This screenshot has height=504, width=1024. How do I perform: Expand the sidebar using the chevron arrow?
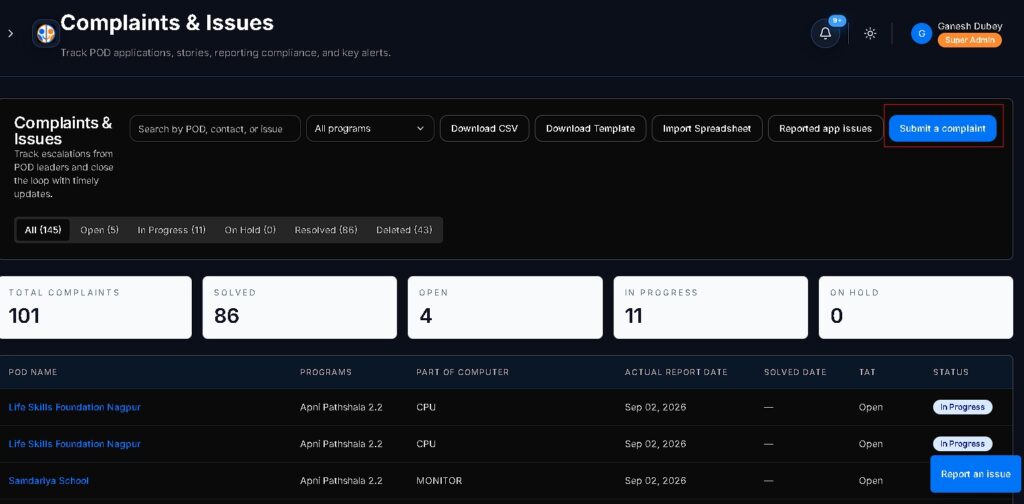pyautogui.click(x=10, y=33)
